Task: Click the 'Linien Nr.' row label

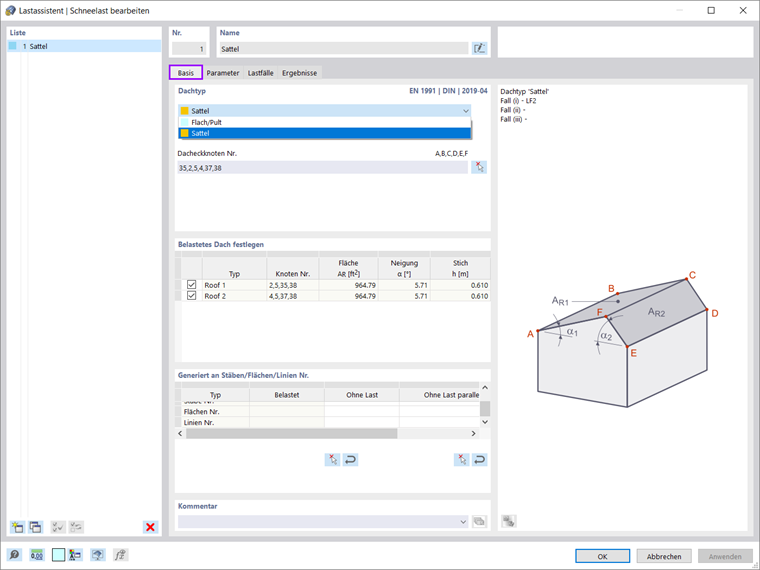Action: pos(199,423)
